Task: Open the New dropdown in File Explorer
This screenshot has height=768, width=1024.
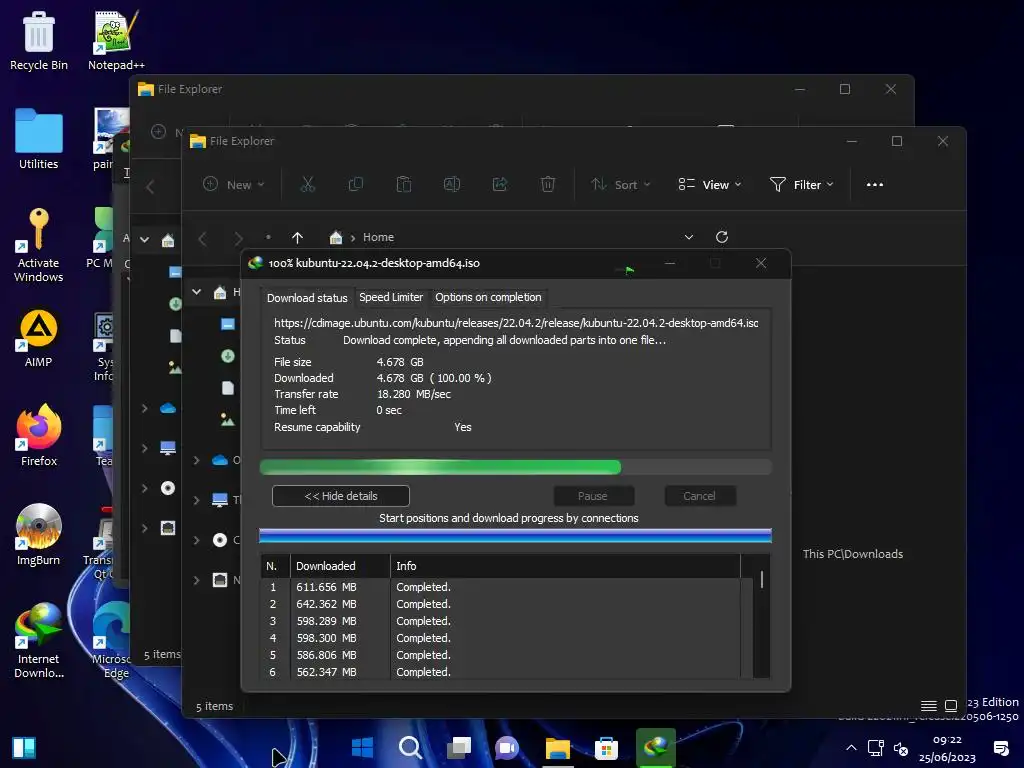Action: [x=234, y=185]
